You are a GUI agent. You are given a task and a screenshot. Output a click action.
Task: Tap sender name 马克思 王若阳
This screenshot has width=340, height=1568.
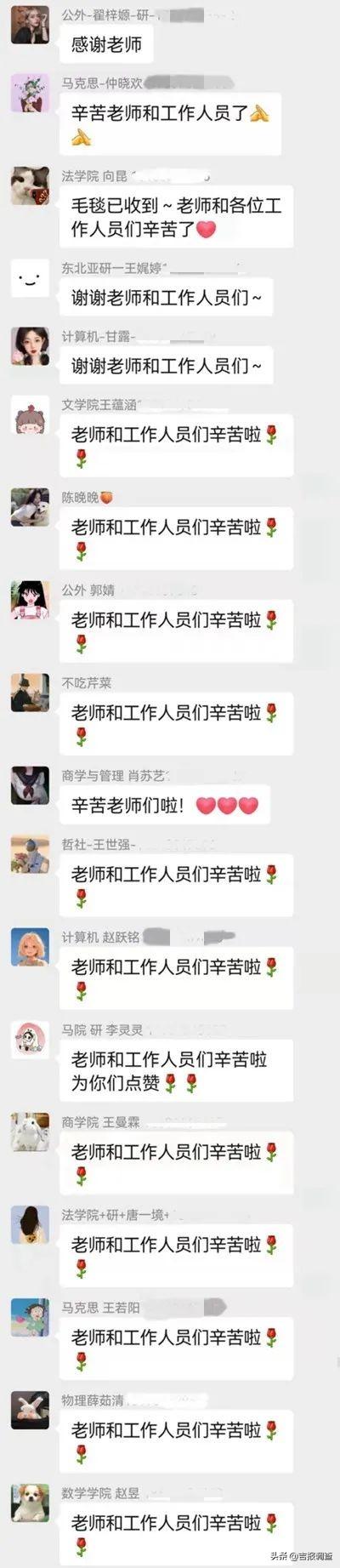pos(100,1307)
